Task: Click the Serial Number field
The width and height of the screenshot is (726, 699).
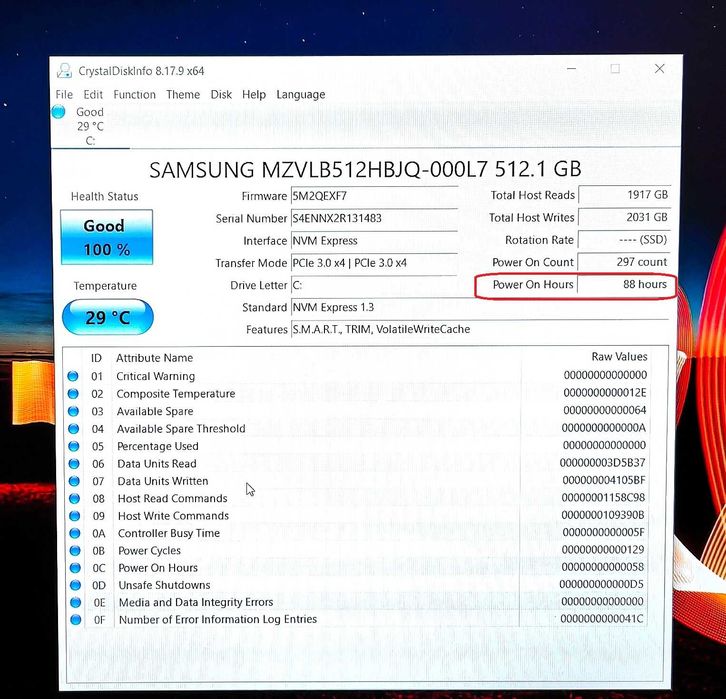Action: pyautogui.click(x=374, y=218)
